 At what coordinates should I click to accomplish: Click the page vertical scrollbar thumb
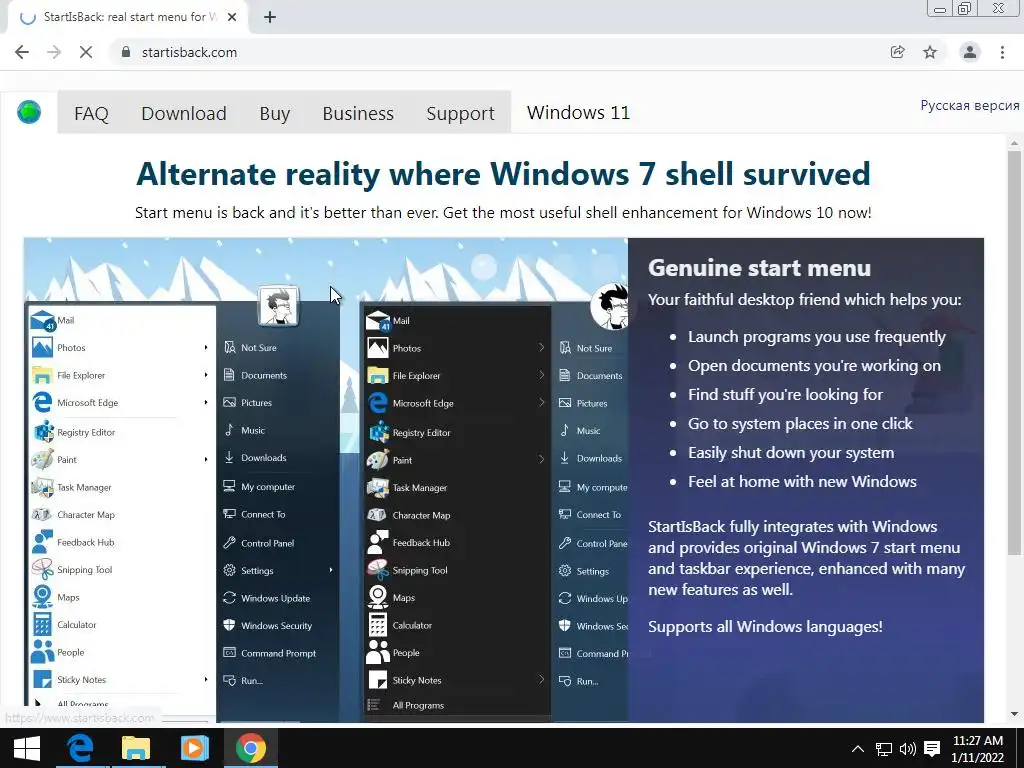click(1014, 353)
